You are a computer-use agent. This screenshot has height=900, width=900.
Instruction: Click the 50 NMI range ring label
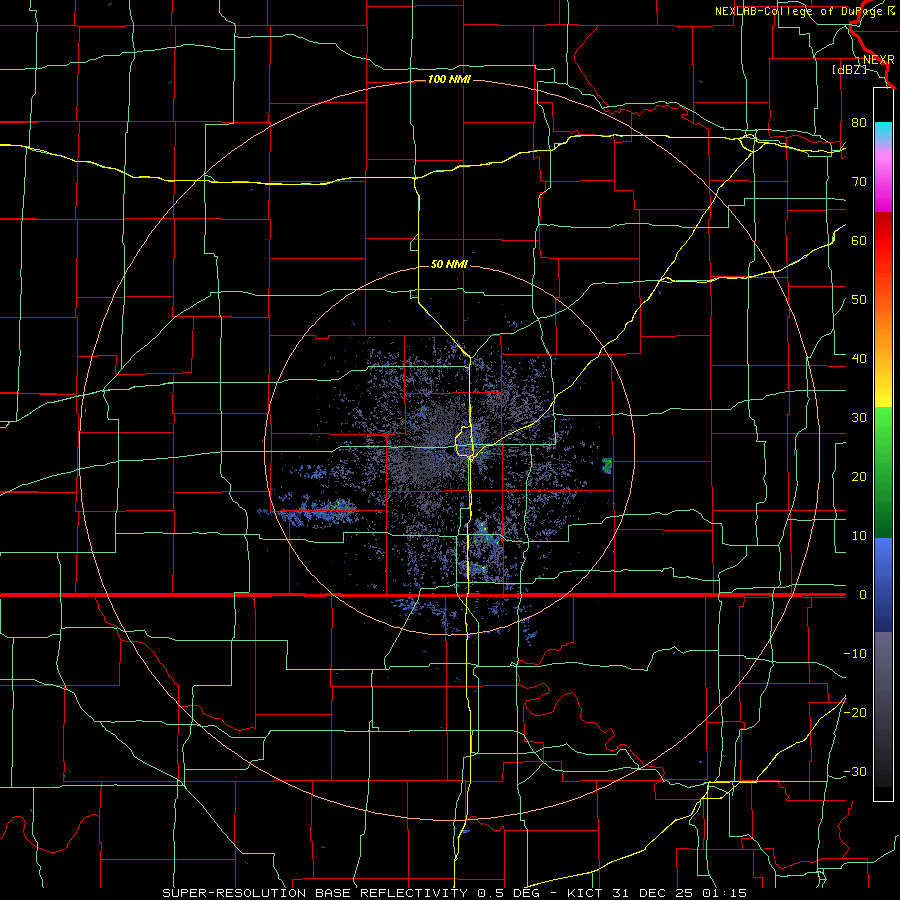tap(449, 265)
